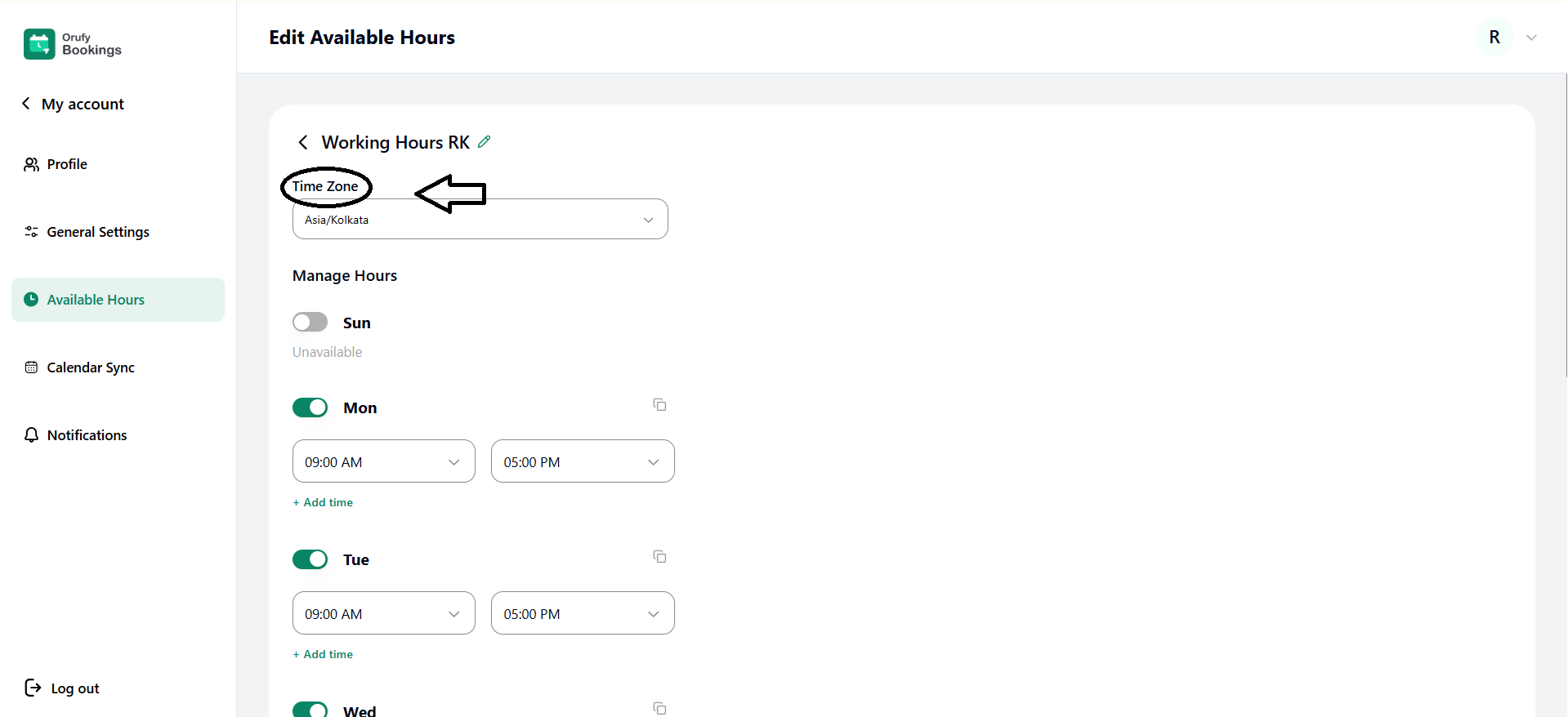The width and height of the screenshot is (1568, 717).
Task: Go back using My account arrow
Action: pyautogui.click(x=26, y=104)
